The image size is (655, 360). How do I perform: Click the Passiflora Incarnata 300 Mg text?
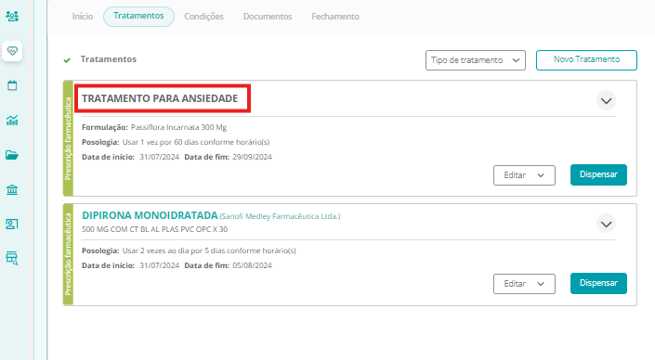coord(179,127)
